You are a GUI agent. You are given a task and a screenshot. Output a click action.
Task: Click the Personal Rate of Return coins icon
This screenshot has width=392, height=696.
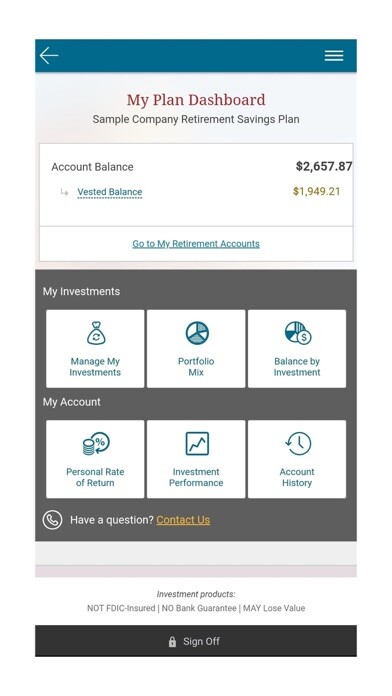96,443
